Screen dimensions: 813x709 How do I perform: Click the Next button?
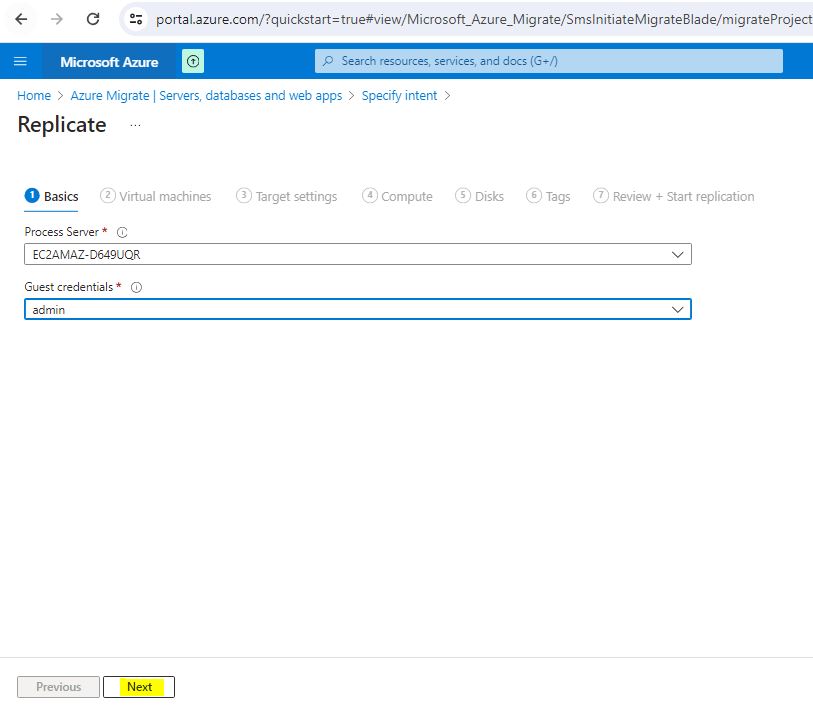[139, 687]
